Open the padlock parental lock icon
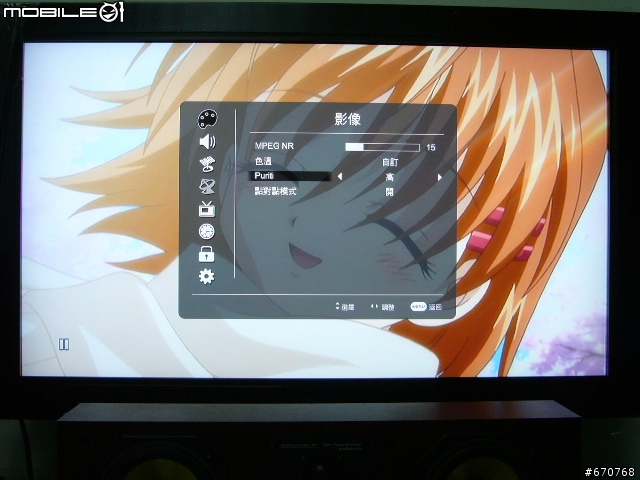Screen dimensions: 640x480 coord(207,254)
